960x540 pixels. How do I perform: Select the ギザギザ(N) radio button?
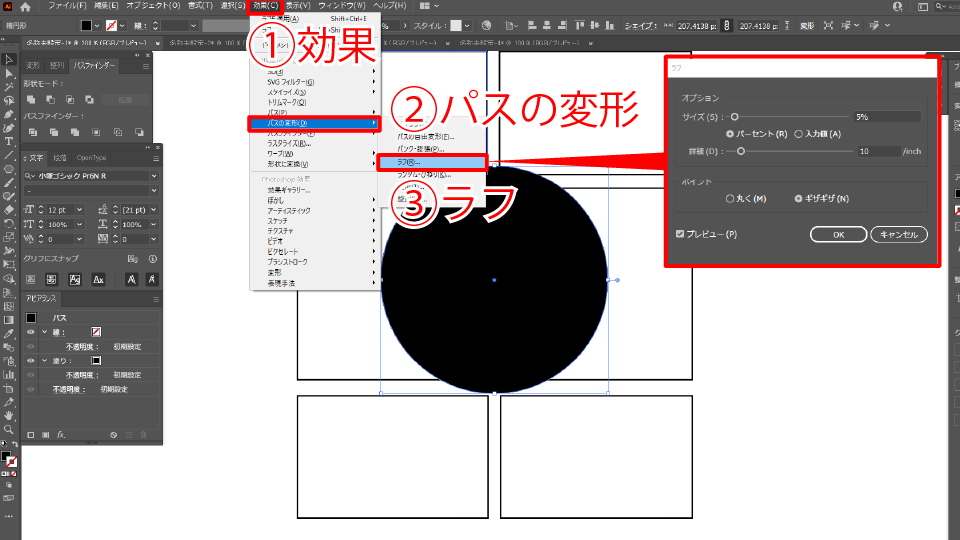(798, 198)
